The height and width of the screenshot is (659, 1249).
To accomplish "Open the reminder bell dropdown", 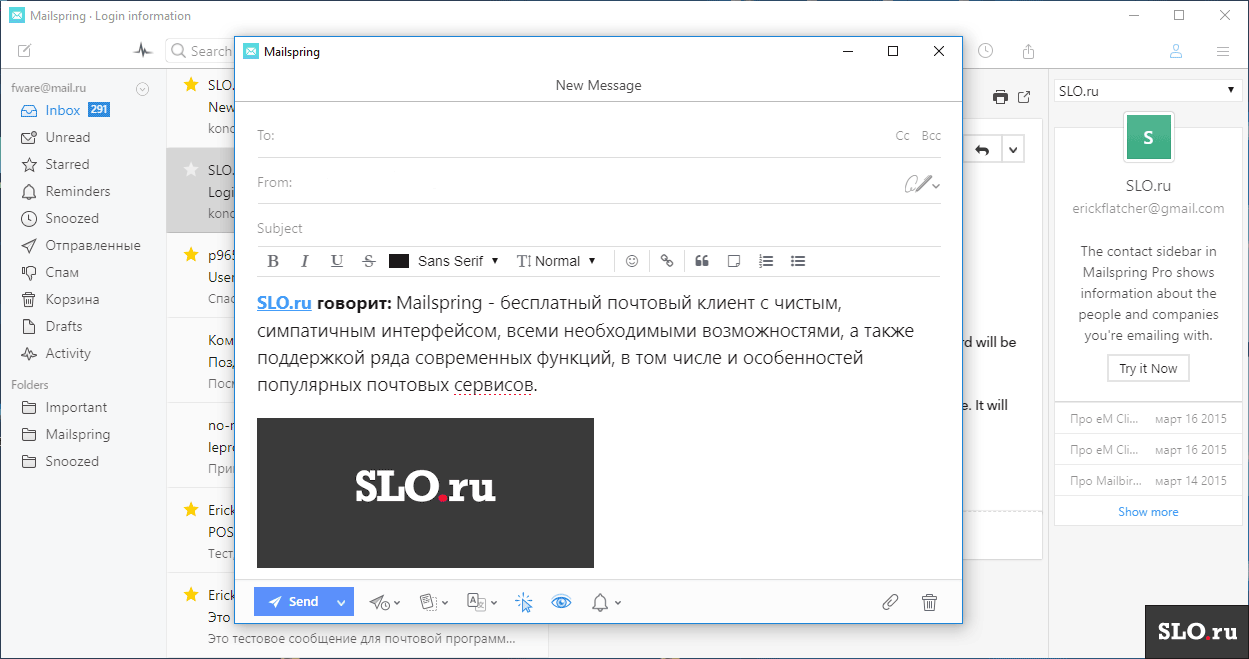I will pyautogui.click(x=607, y=602).
